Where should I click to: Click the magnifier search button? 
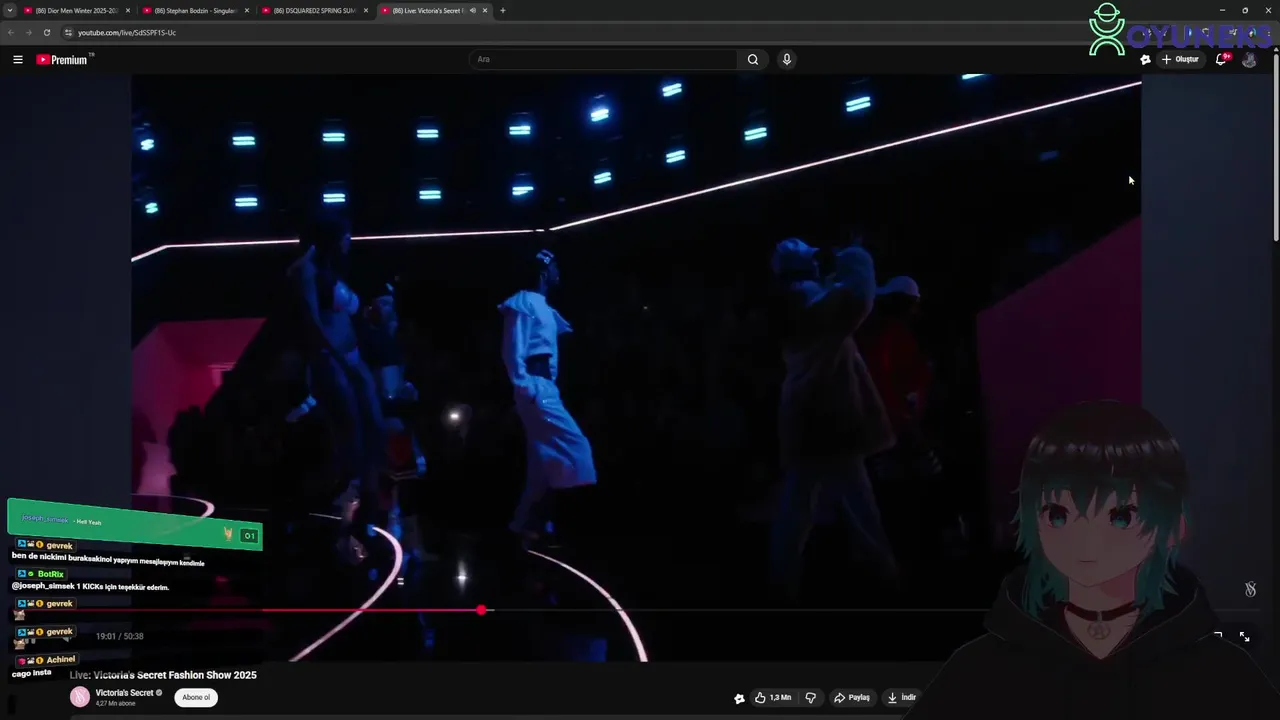[x=753, y=59]
